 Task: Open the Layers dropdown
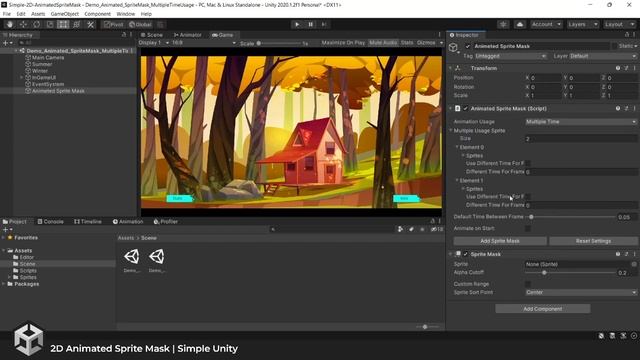tap(582, 24)
